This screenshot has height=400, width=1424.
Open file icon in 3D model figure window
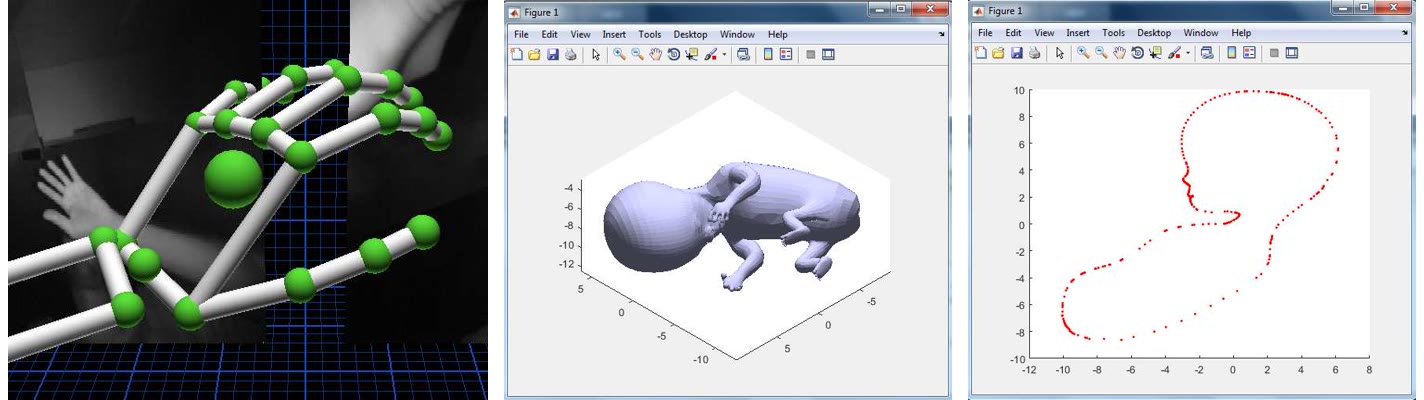534,54
